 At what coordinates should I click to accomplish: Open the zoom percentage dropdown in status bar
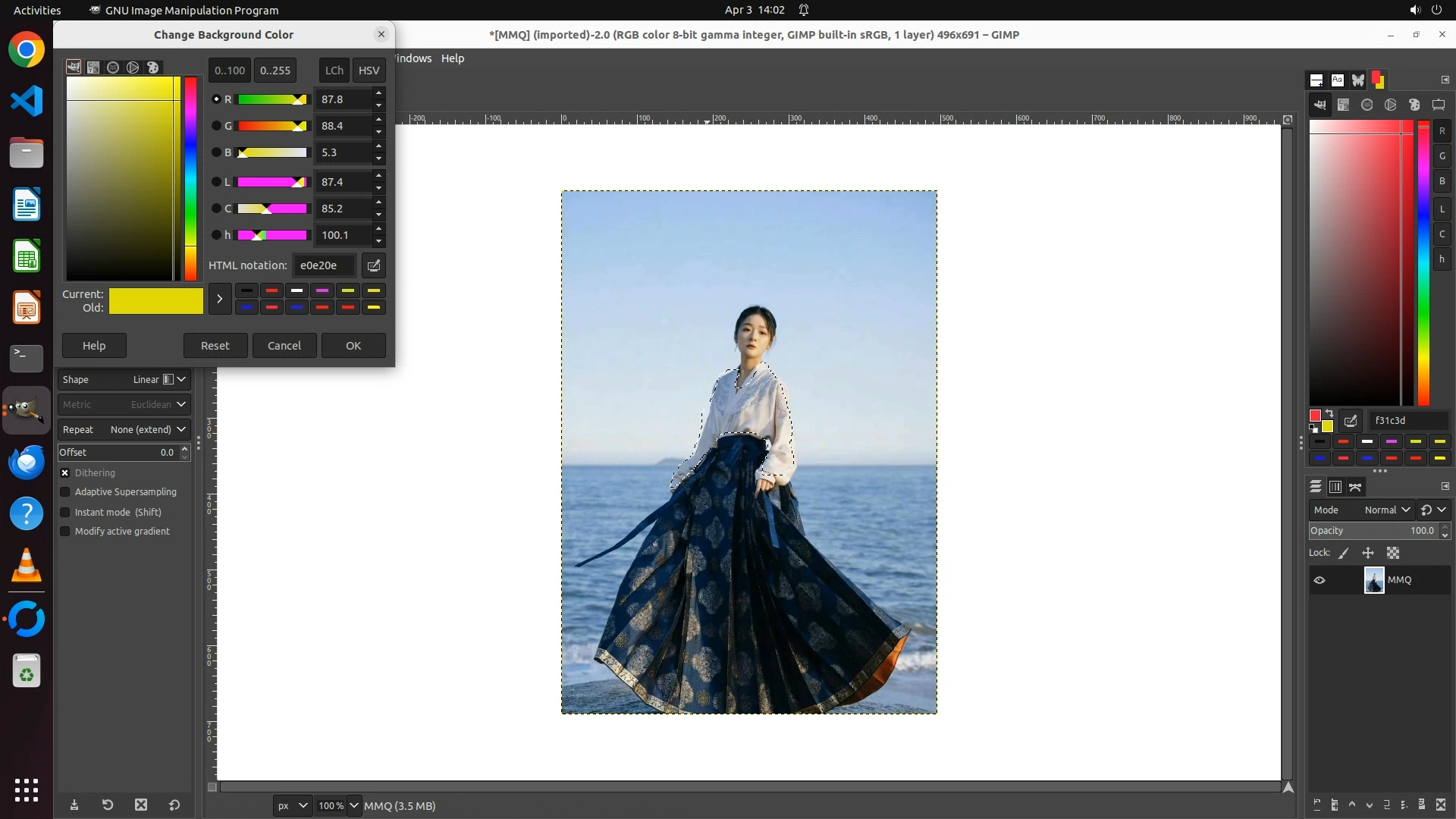click(353, 805)
